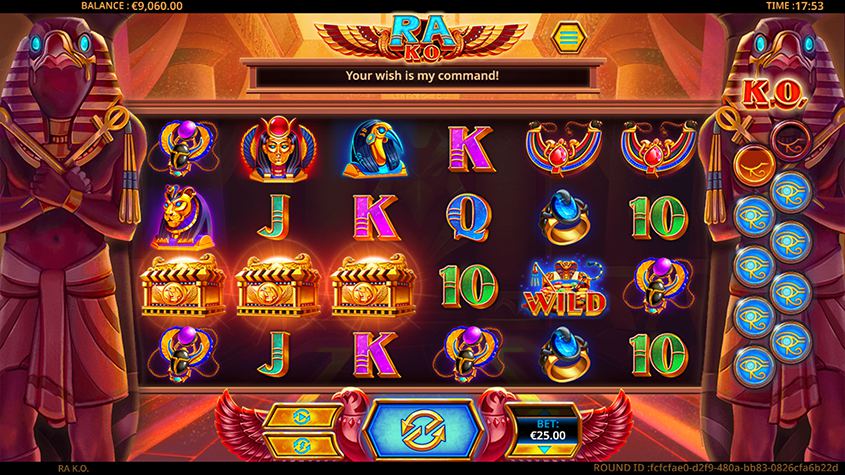Spin the reels with the blue button
The image size is (845, 475).
coord(422,430)
